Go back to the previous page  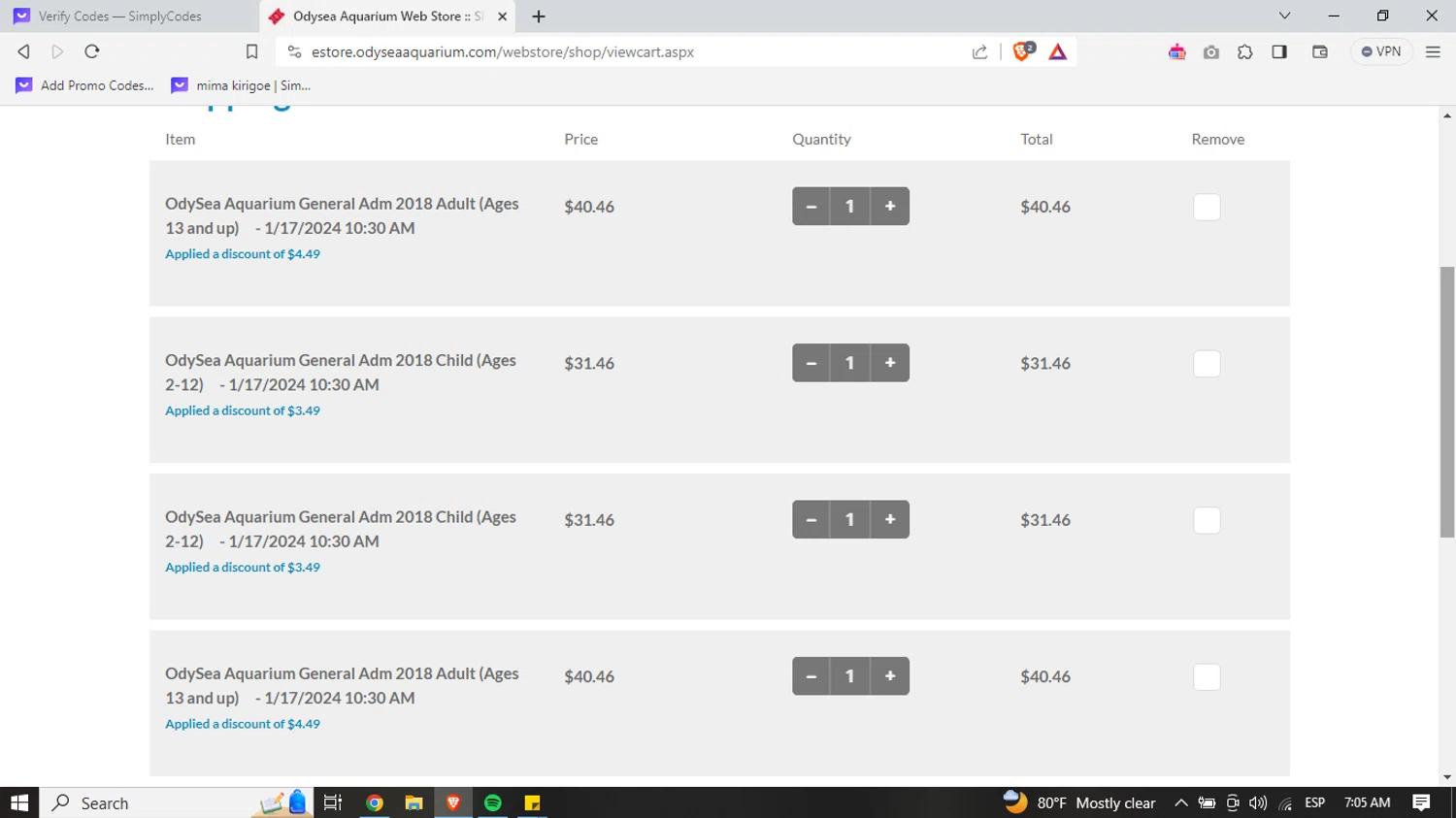tap(23, 51)
